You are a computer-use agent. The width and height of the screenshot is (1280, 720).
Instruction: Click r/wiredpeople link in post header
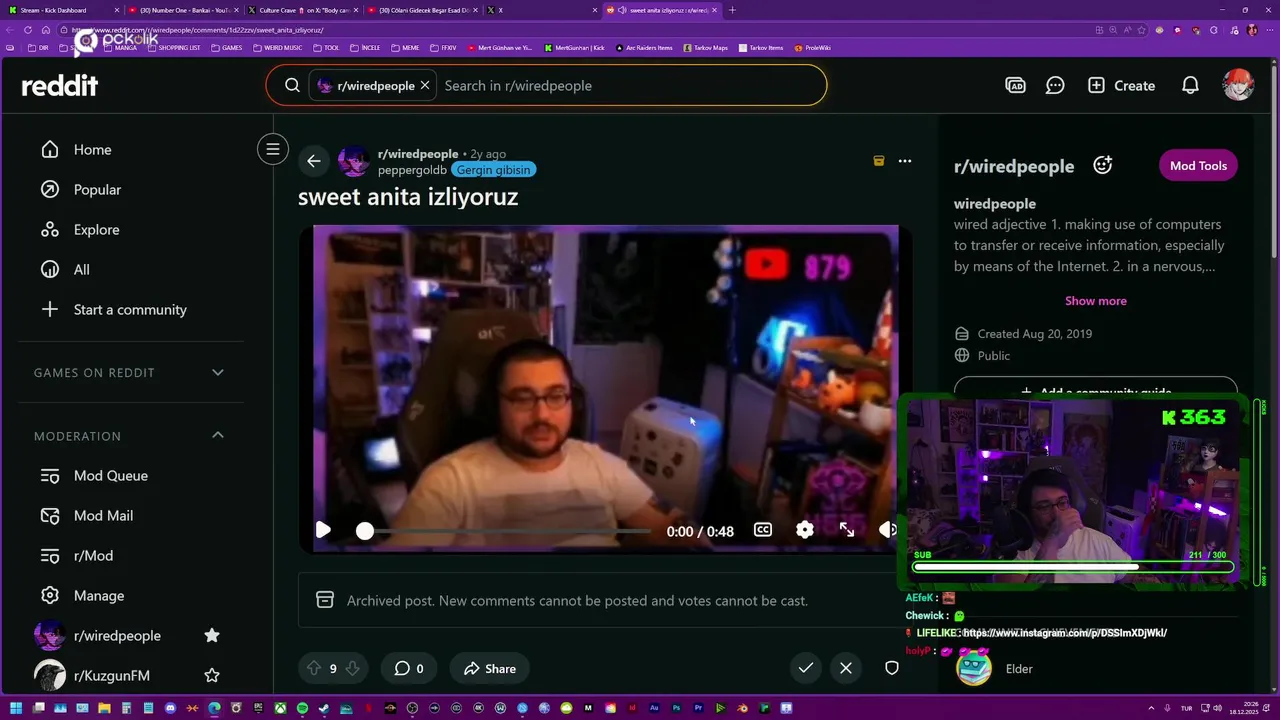pyautogui.click(x=418, y=154)
